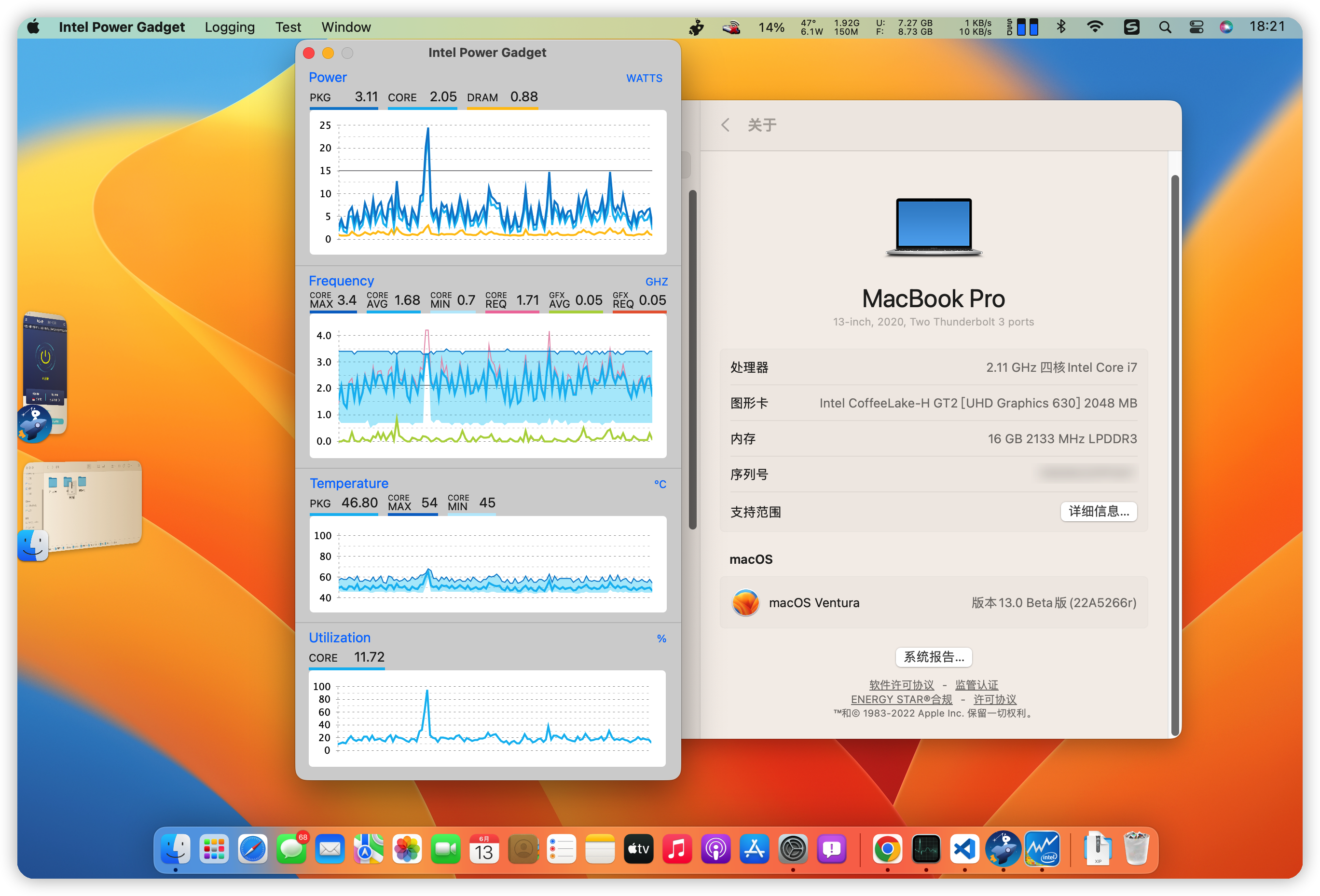Click CORE utilization value 11.72
1320x896 pixels.
(369, 657)
